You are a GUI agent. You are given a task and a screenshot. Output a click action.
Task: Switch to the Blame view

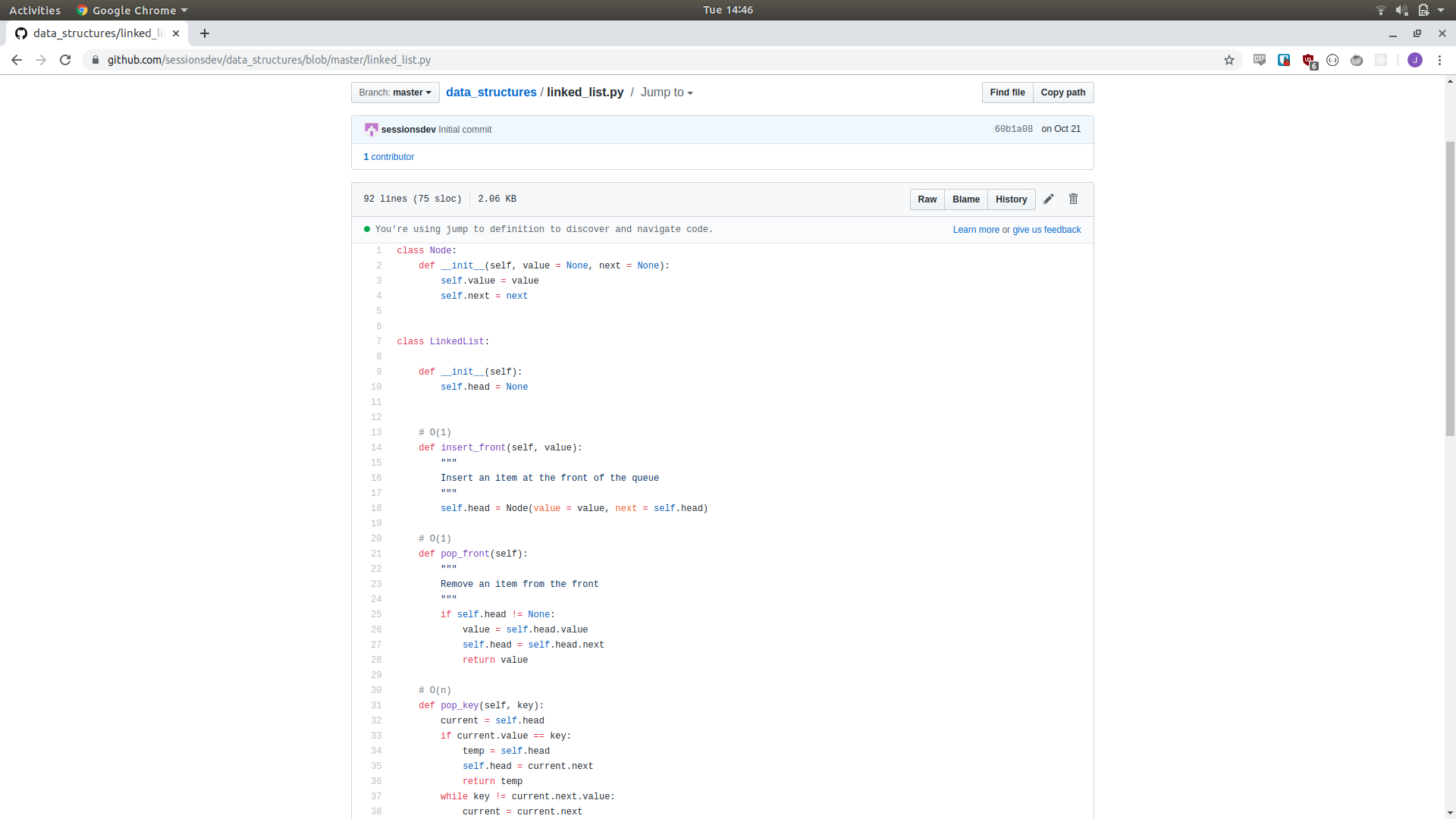(965, 199)
